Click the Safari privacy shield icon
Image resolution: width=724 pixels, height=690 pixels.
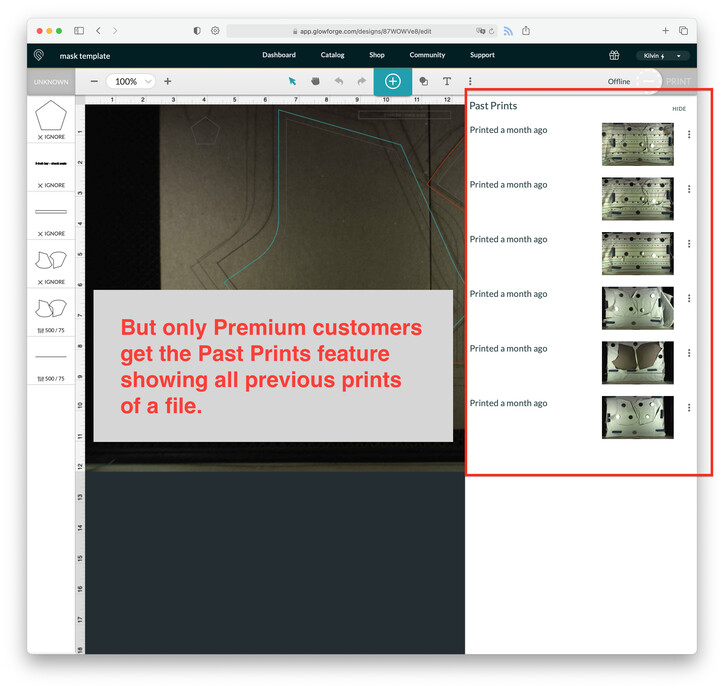coord(197,30)
